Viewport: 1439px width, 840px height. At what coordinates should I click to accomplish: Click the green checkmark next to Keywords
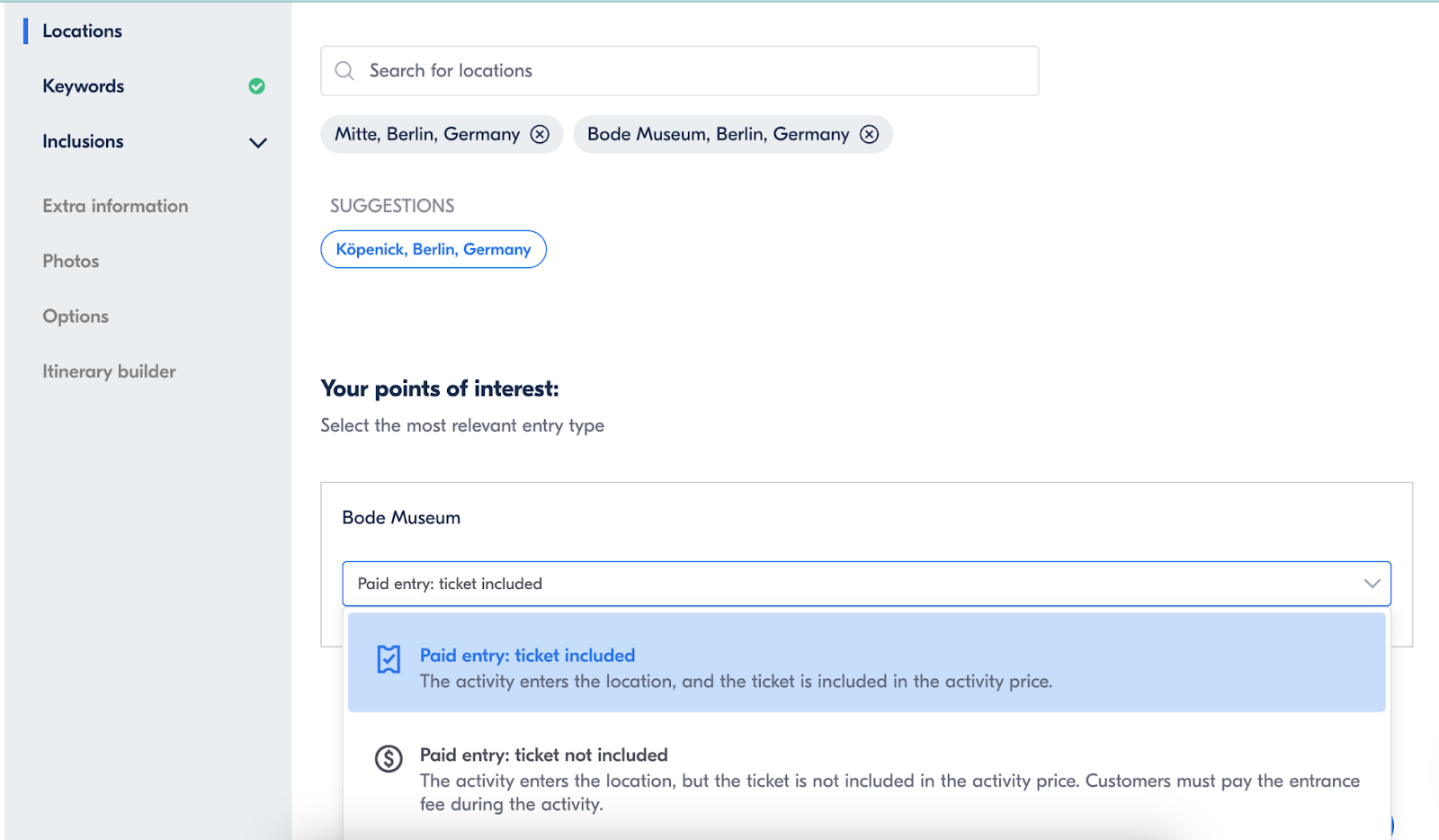tap(257, 86)
